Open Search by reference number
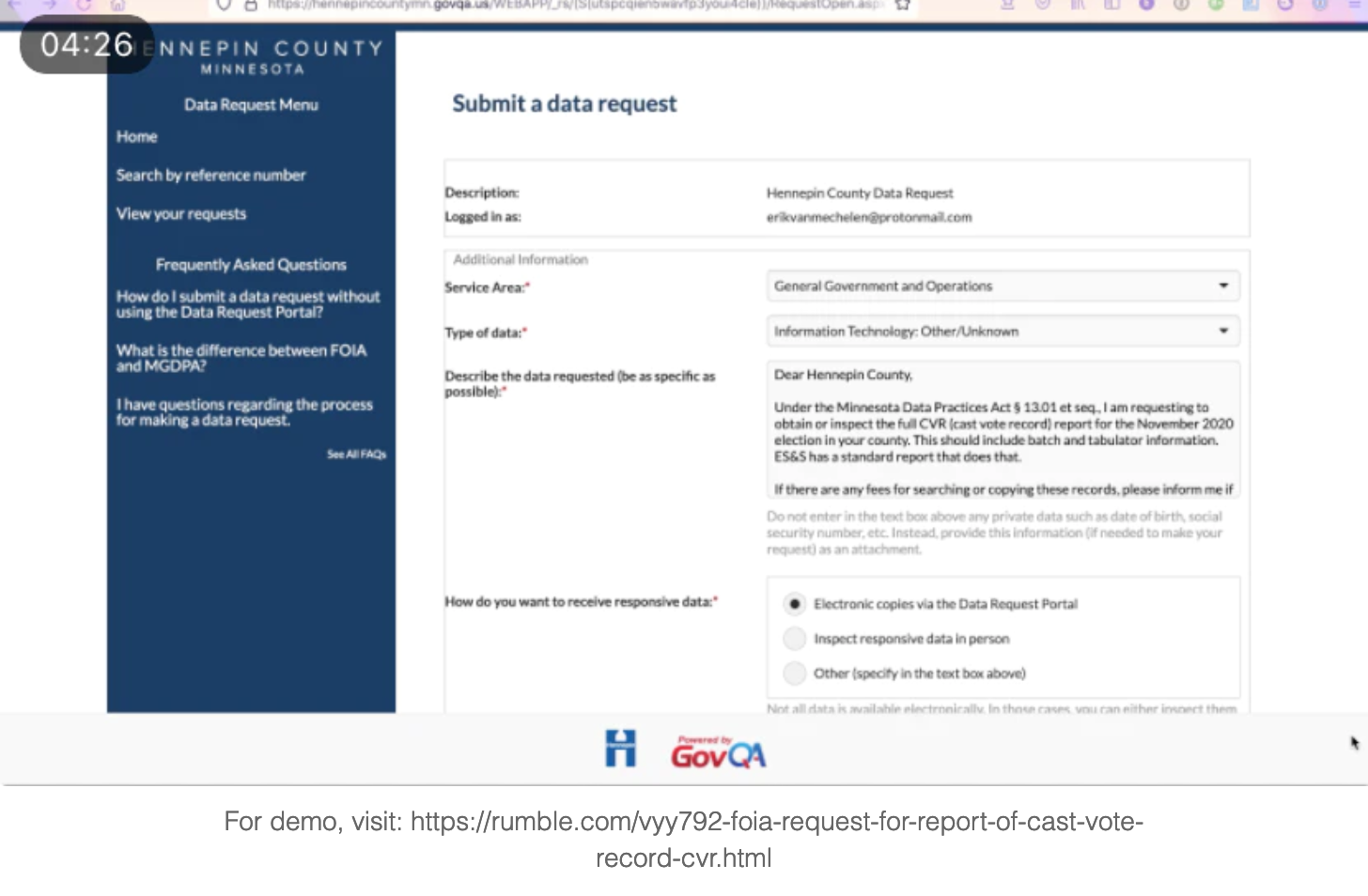1368x896 pixels. point(211,176)
